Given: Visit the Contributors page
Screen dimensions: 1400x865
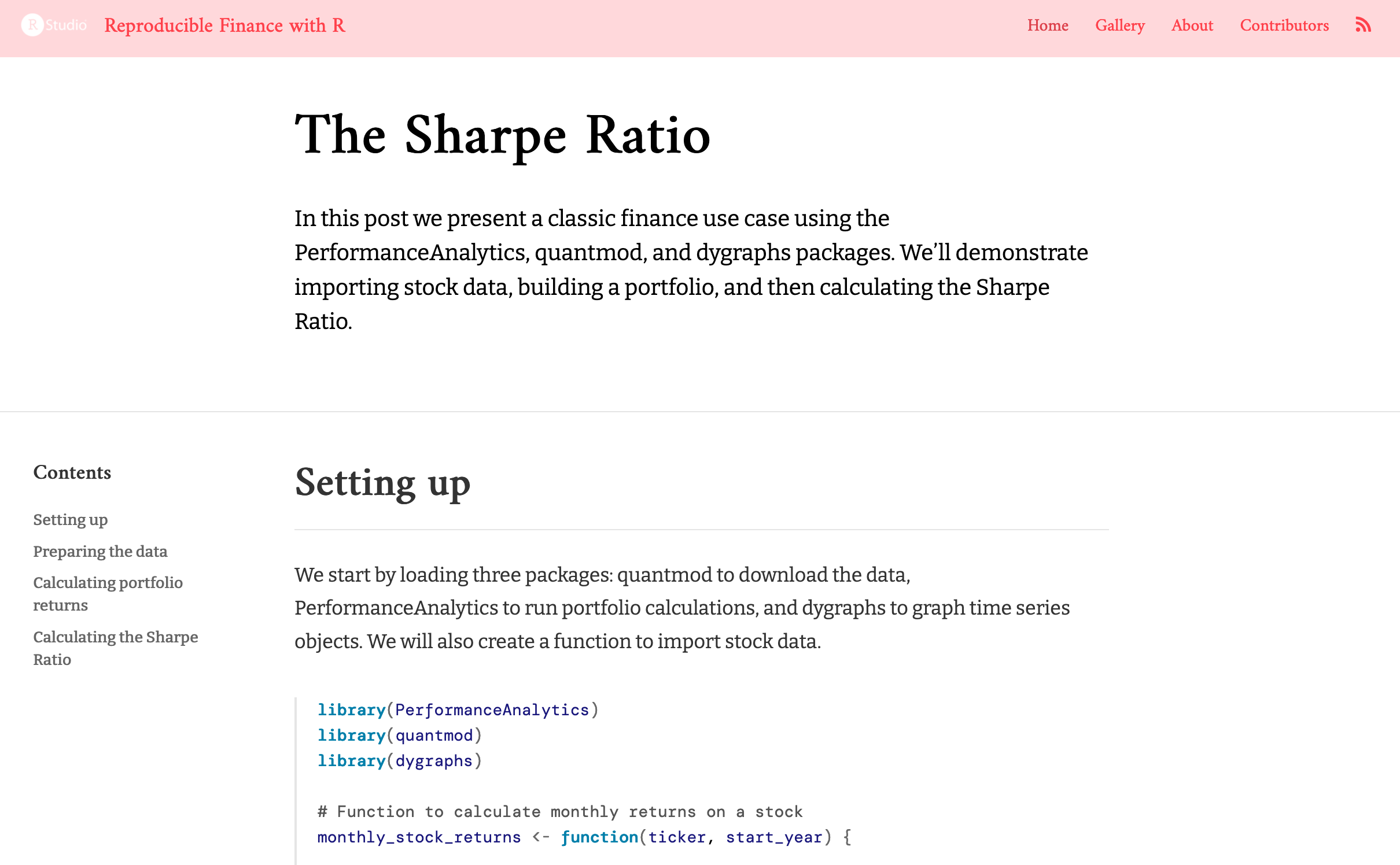Looking at the screenshot, I should tap(1284, 25).
